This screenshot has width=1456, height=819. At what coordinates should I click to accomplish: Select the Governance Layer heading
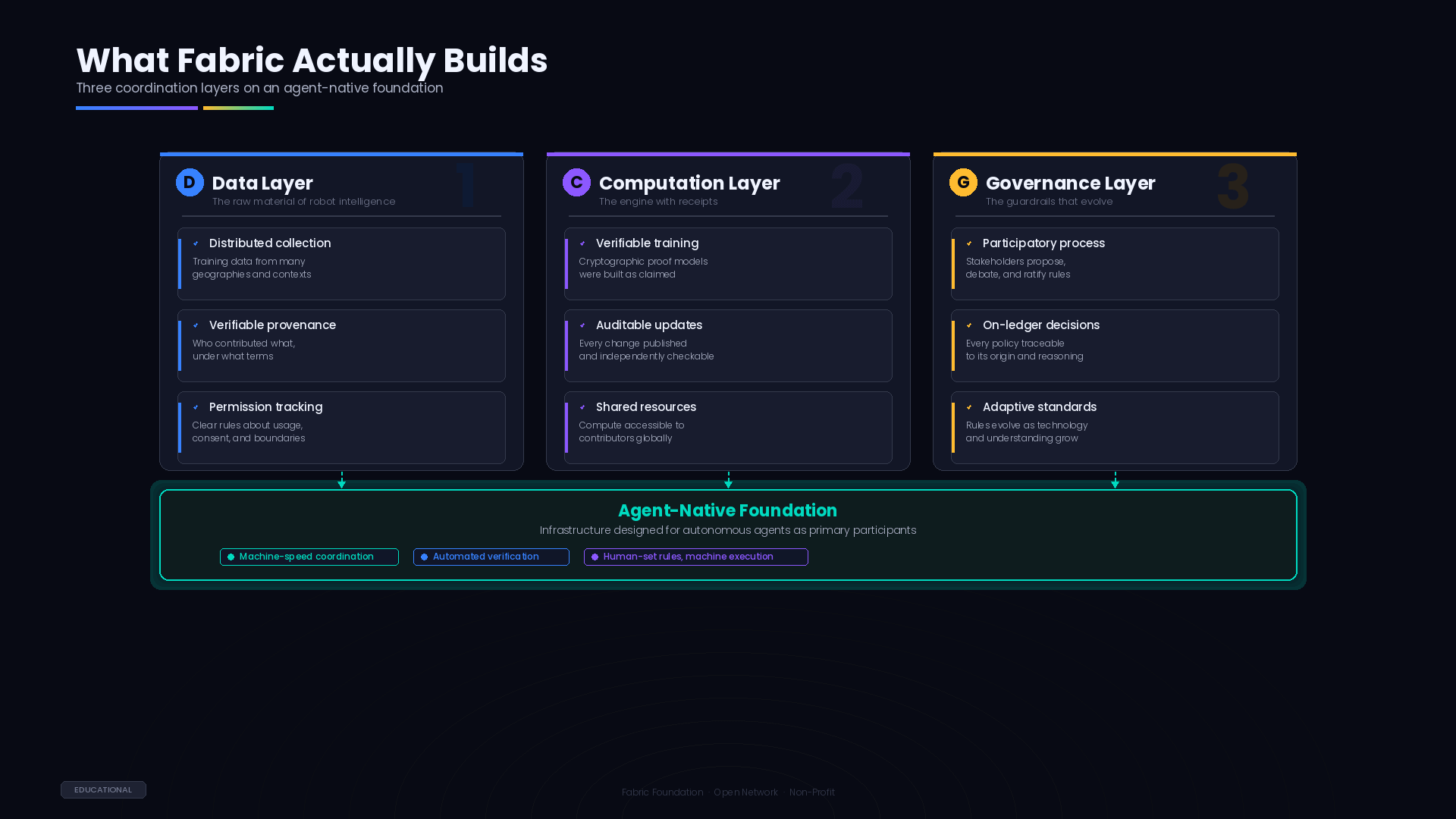[x=1070, y=184]
